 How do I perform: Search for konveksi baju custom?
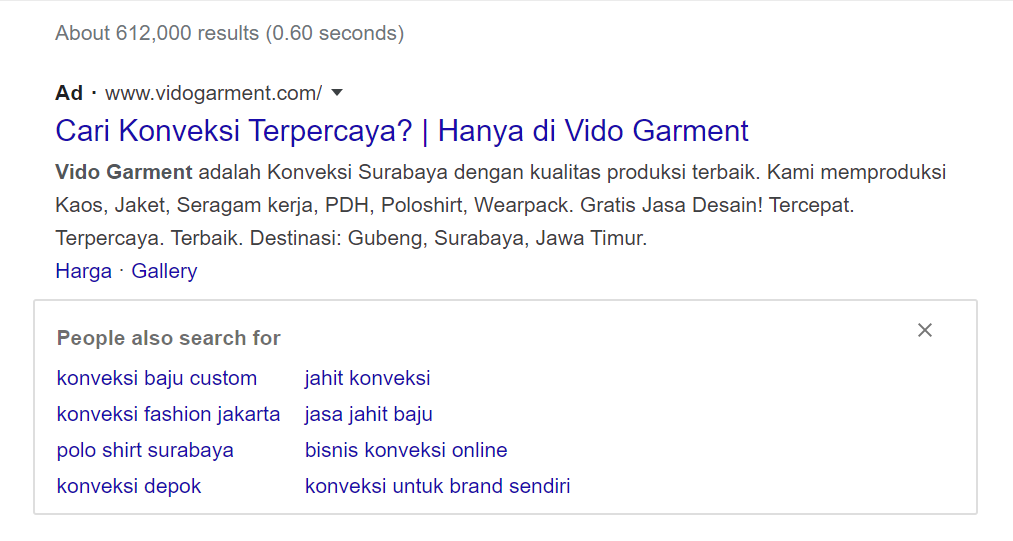click(157, 378)
